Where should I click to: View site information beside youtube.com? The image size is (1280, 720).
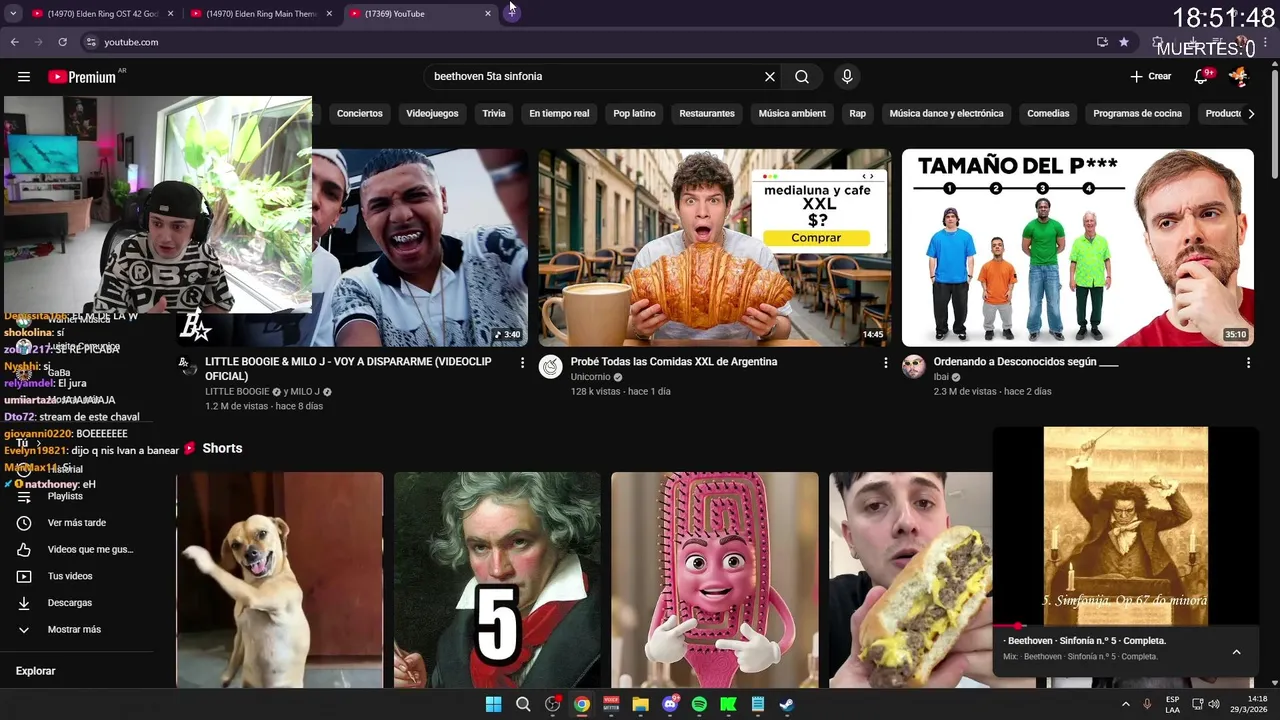tap(91, 42)
